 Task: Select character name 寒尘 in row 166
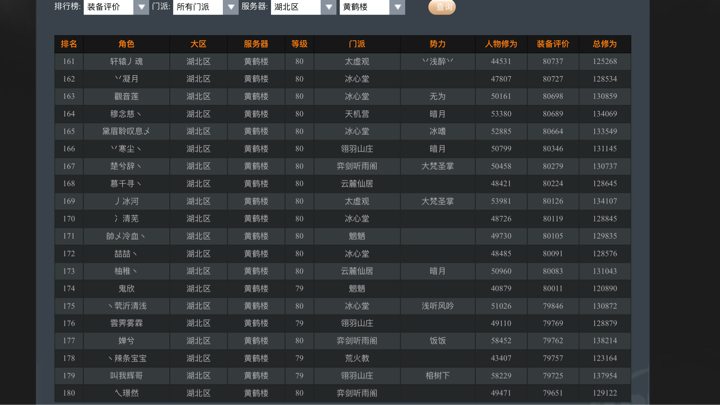tap(126, 149)
